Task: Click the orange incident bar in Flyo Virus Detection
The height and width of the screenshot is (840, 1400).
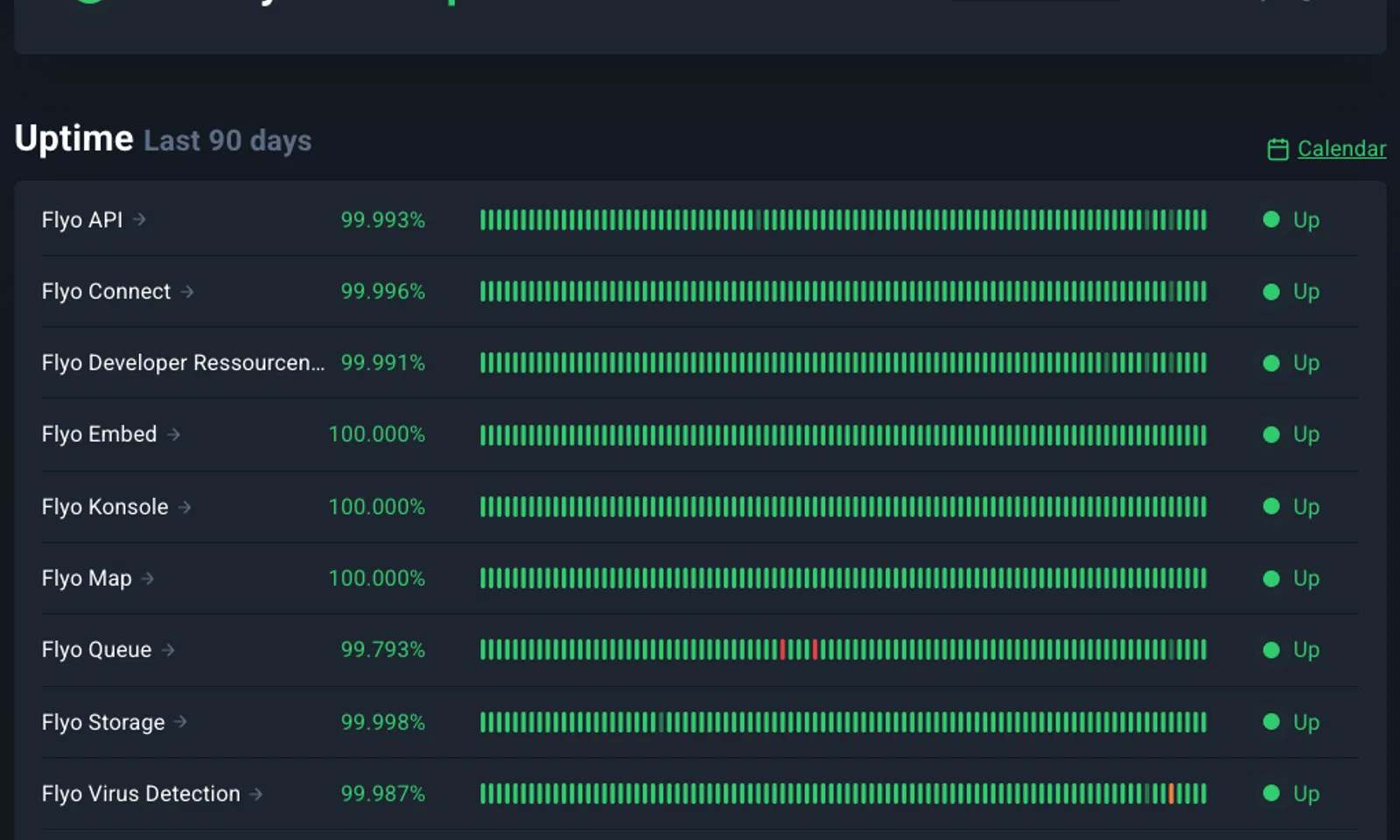Action: pos(1171,794)
